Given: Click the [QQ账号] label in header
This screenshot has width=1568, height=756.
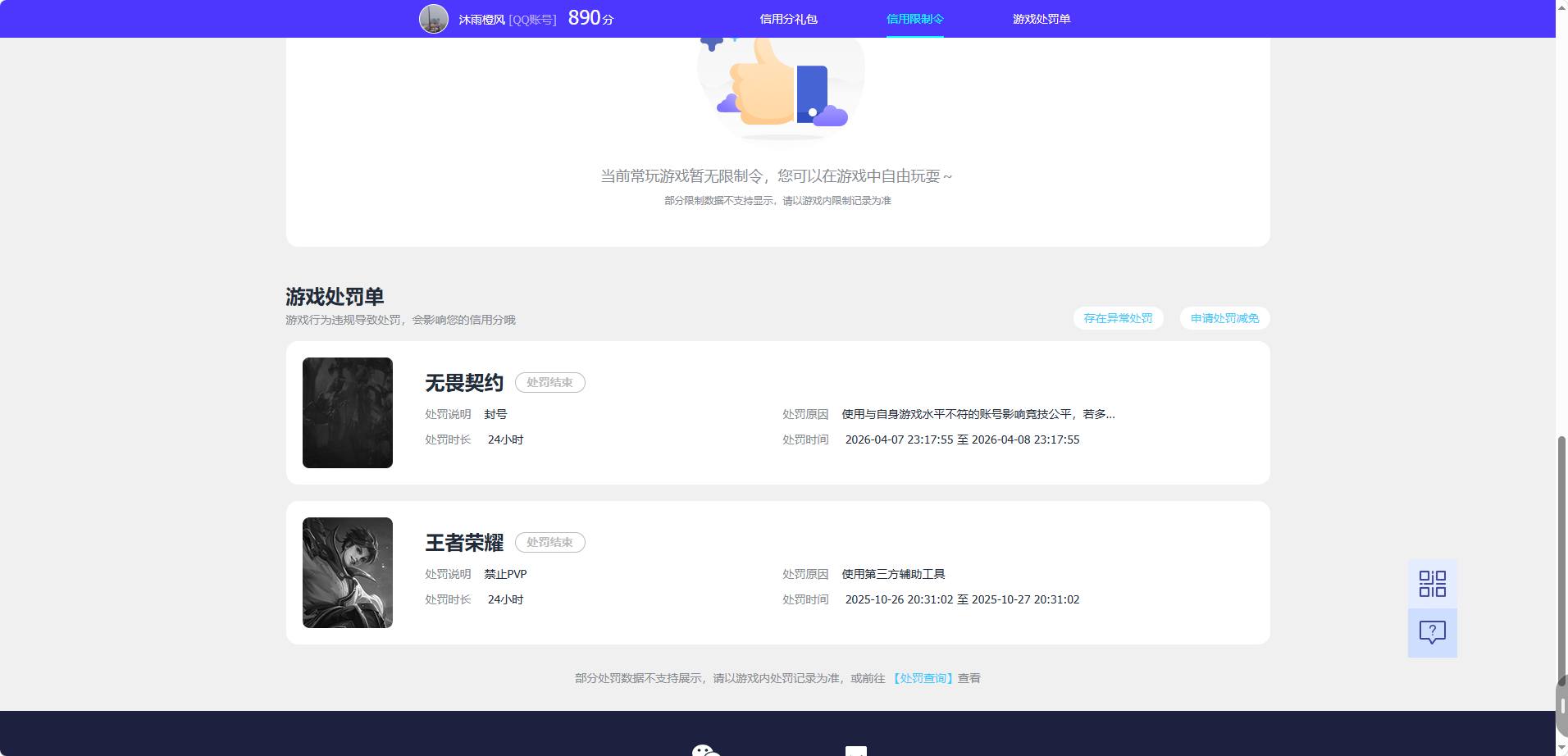Looking at the screenshot, I should (532, 19).
